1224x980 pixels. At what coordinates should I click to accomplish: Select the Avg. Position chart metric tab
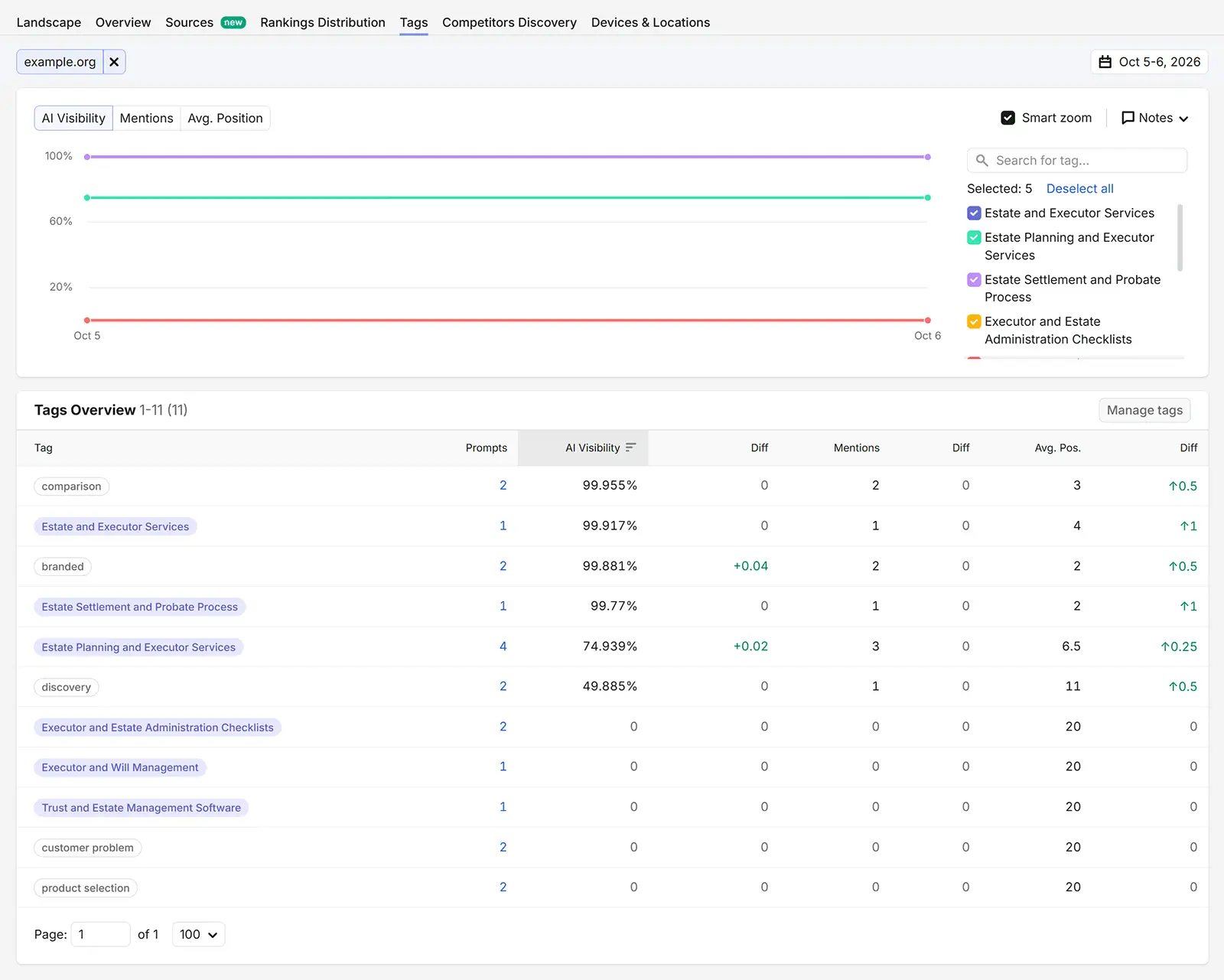(x=225, y=118)
